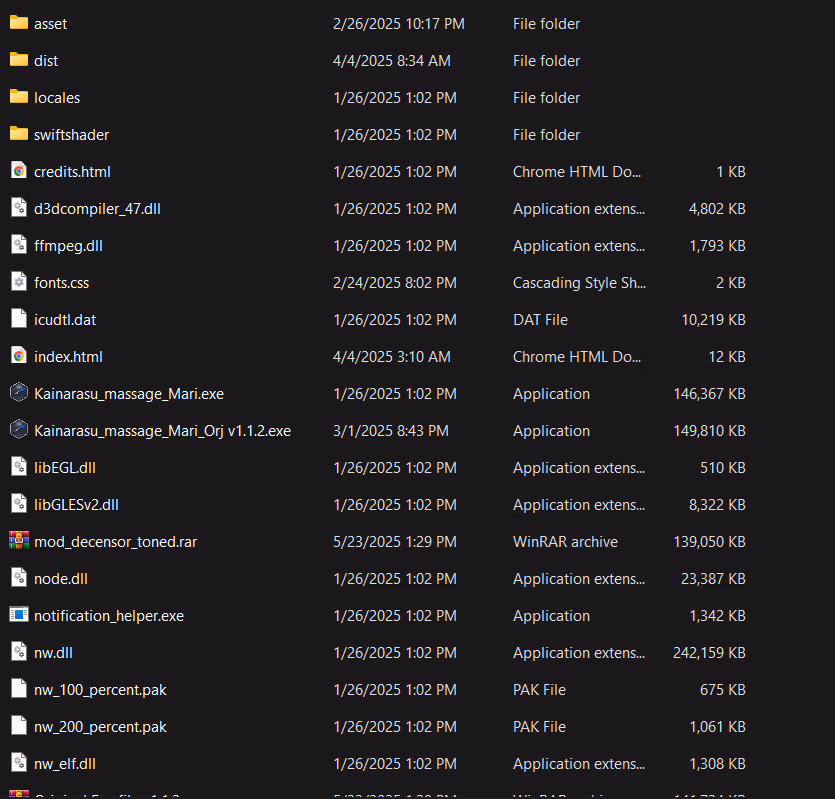Click the Chrome icon for index.html

[19, 356]
